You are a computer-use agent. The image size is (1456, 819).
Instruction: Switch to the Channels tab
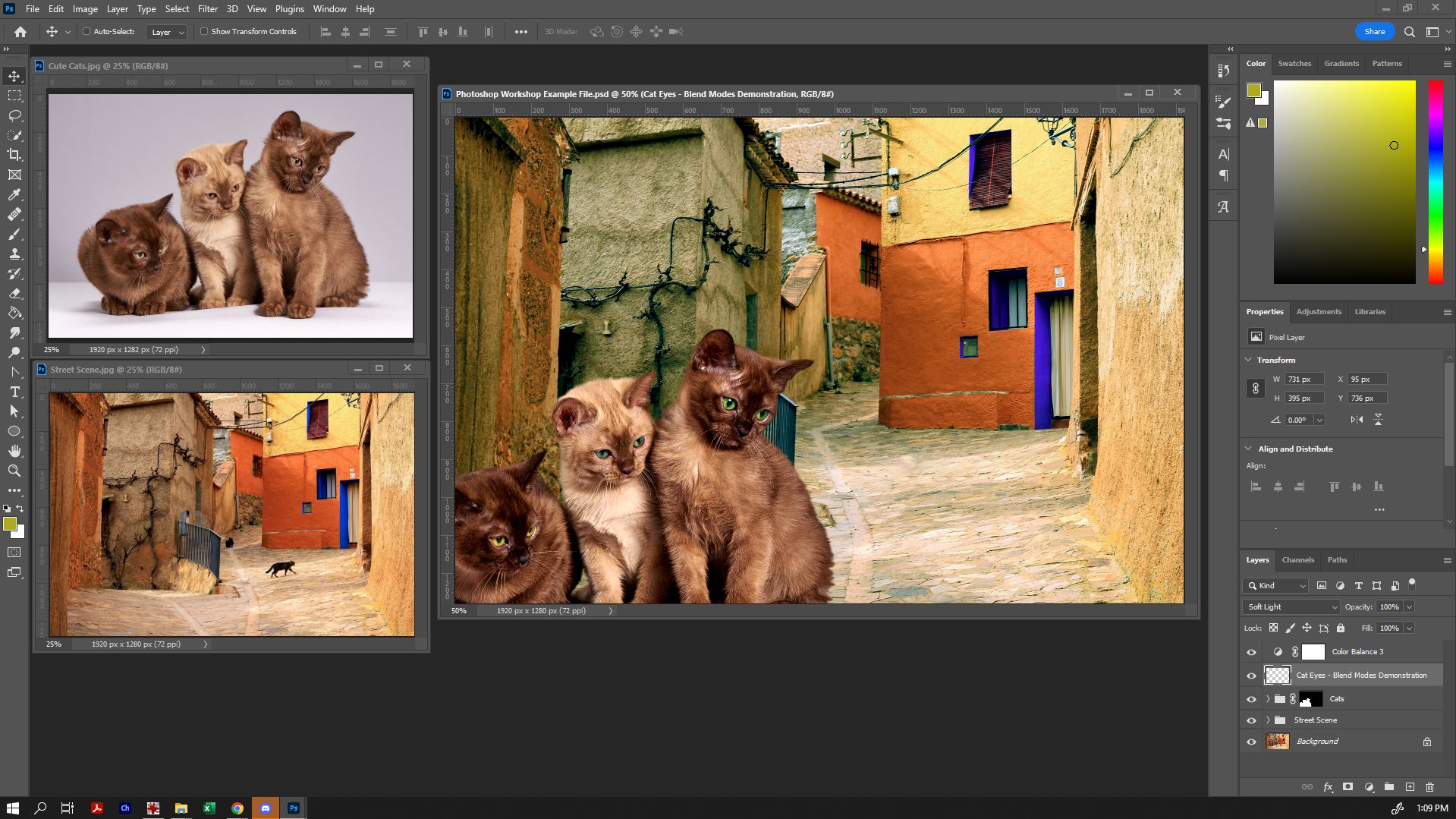coord(1297,559)
